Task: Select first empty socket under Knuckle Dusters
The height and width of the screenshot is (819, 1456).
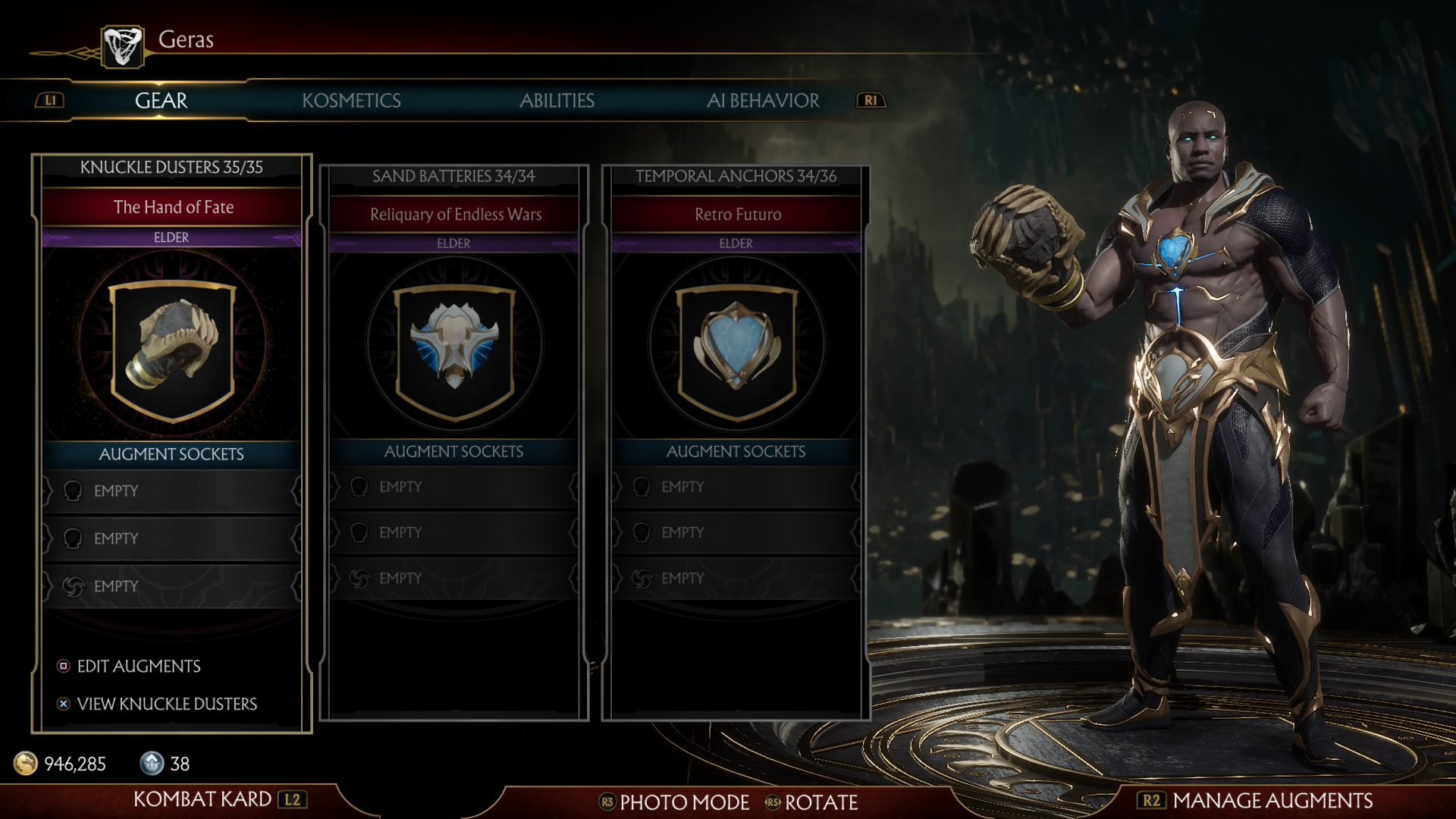Action: [172, 491]
